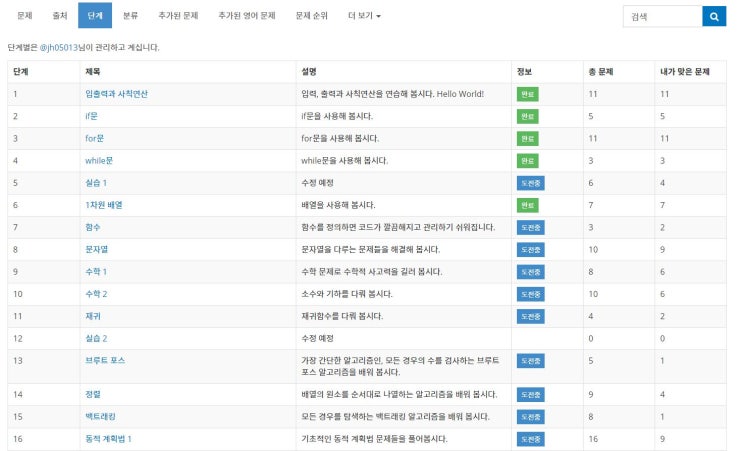Click blue 도전중 badge in 정렬 row
The height and width of the screenshot is (451, 743).
(530, 395)
